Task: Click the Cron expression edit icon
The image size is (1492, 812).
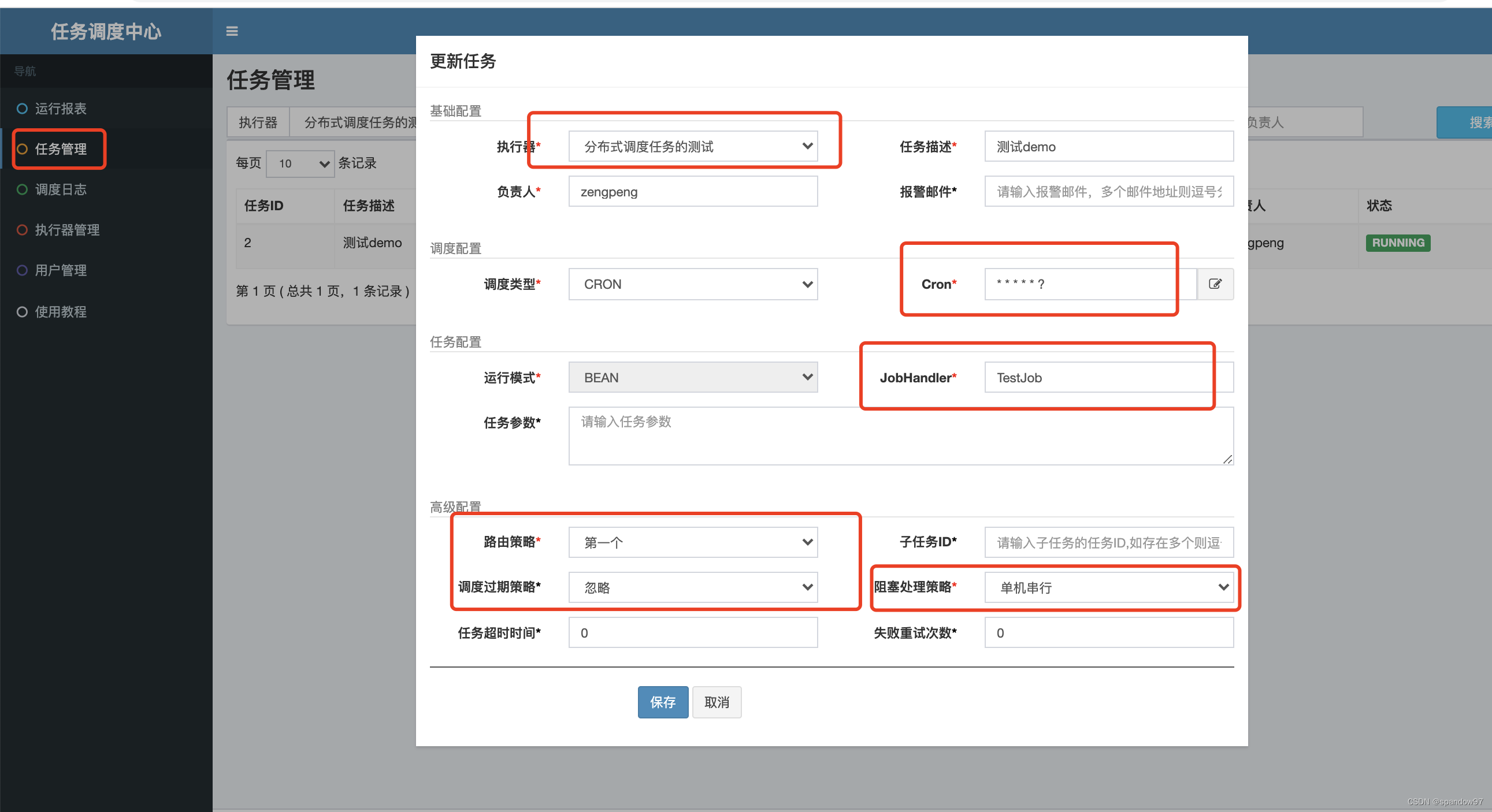Action: [x=1215, y=284]
